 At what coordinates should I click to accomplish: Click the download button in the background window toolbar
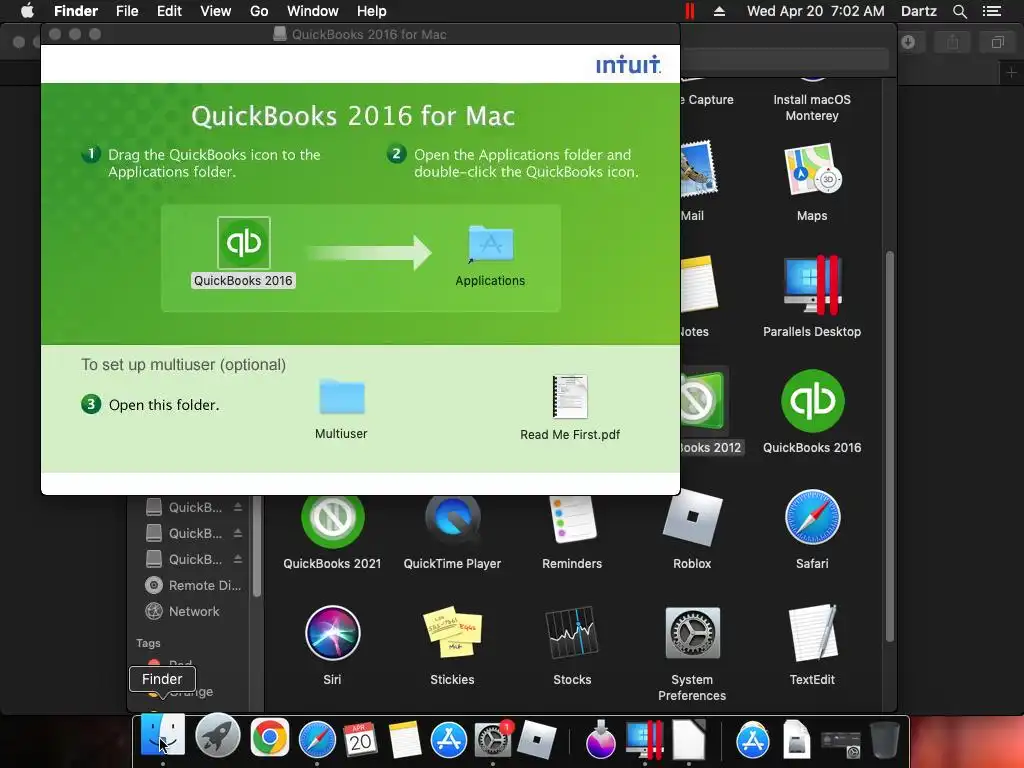coord(908,42)
